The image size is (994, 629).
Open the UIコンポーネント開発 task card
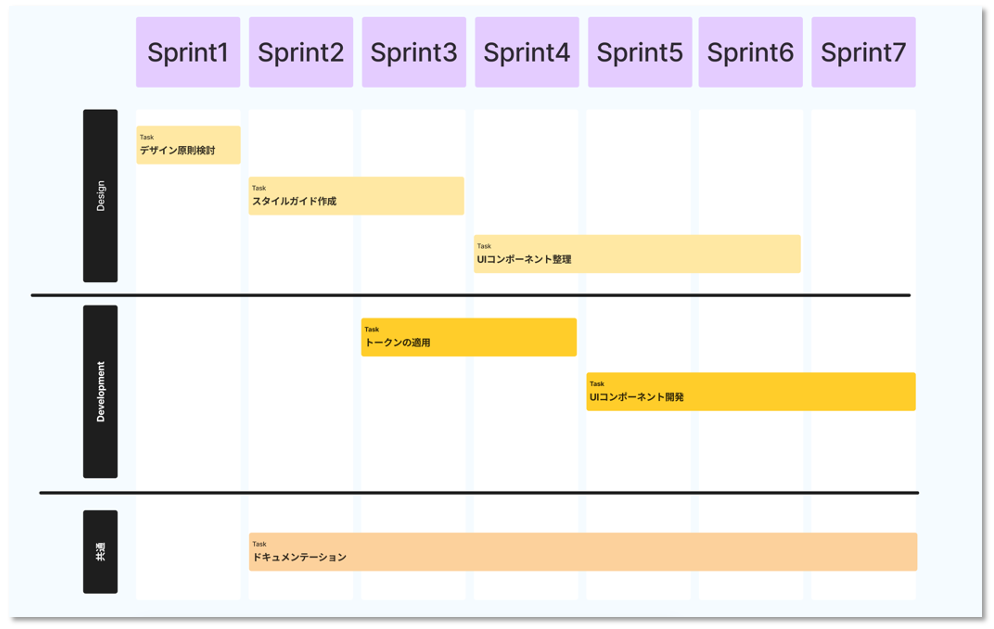pos(750,392)
